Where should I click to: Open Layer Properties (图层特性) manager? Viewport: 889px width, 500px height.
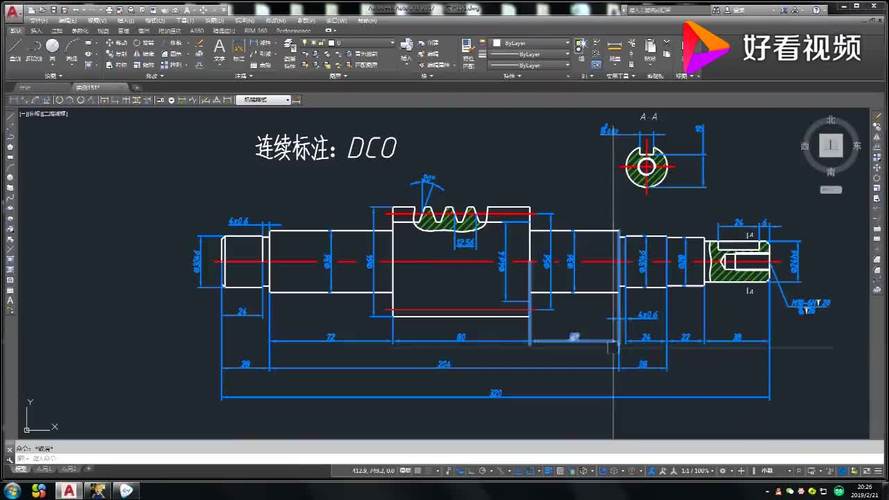290,53
